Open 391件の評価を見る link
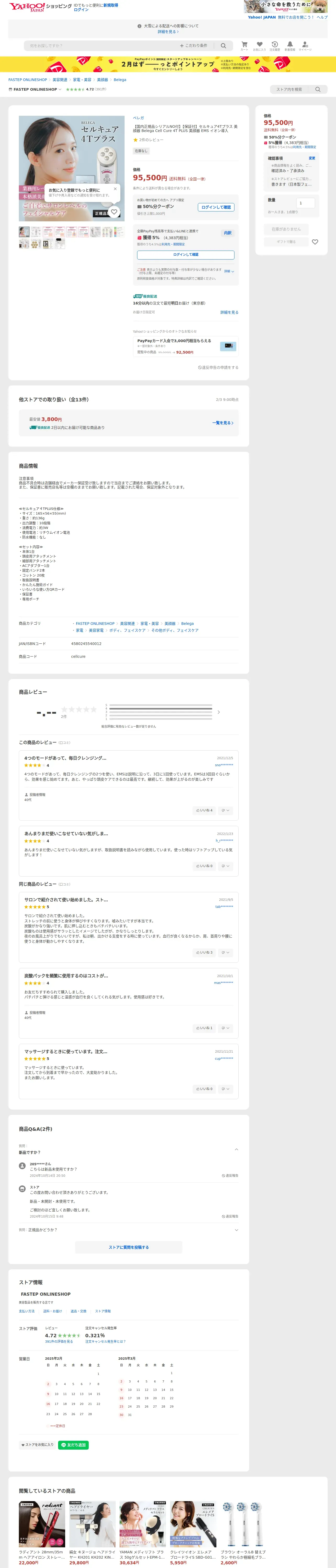Viewport: 336px width, 1568px height. pyautogui.click(x=59, y=1342)
